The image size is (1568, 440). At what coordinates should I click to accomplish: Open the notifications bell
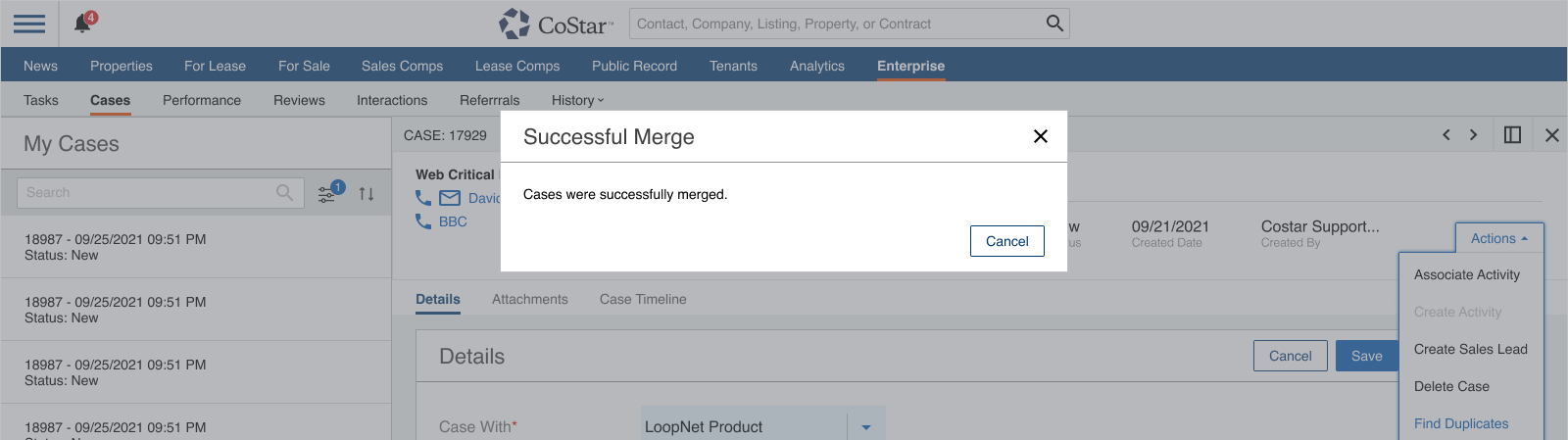(x=83, y=24)
